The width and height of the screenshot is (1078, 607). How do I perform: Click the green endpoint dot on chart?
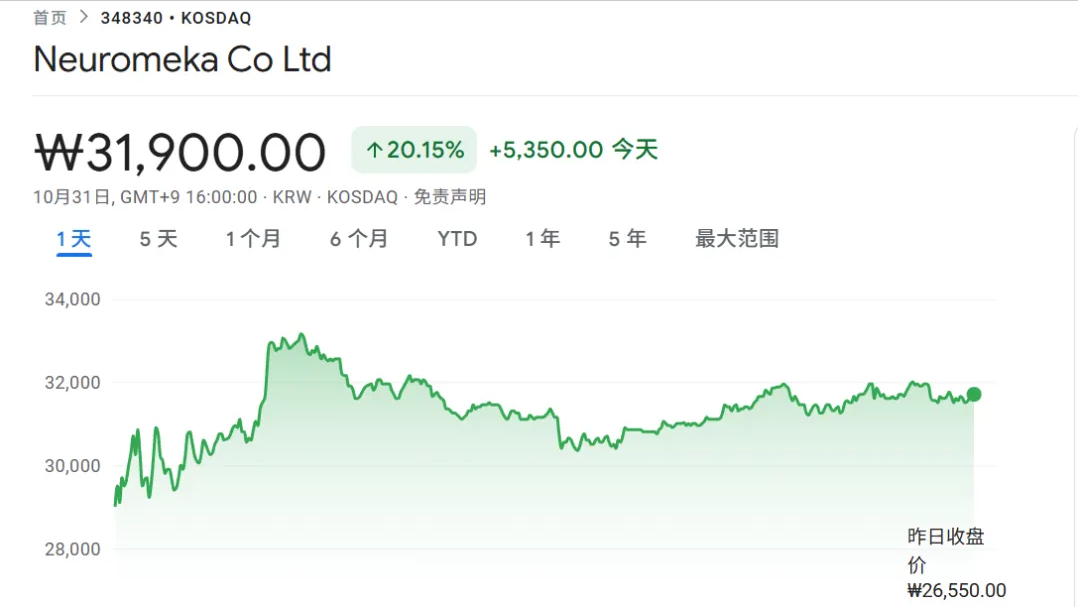[x=974, y=394]
